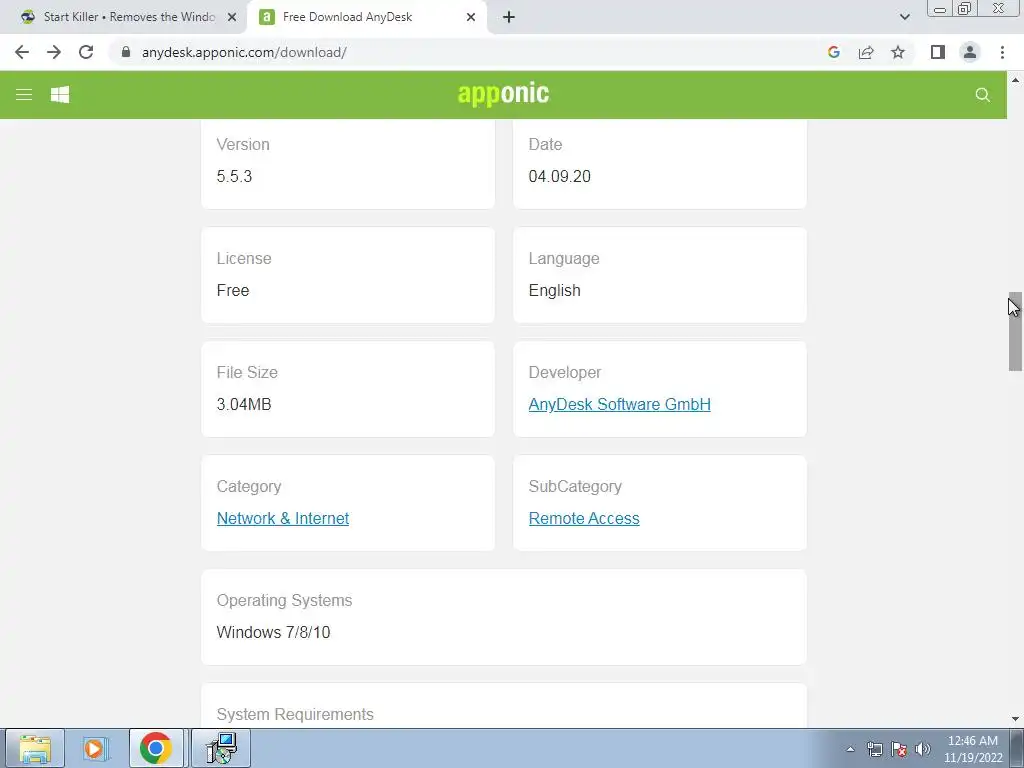The height and width of the screenshot is (768, 1024).
Task: Close the Start Killer tab
Action: tap(231, 17)
